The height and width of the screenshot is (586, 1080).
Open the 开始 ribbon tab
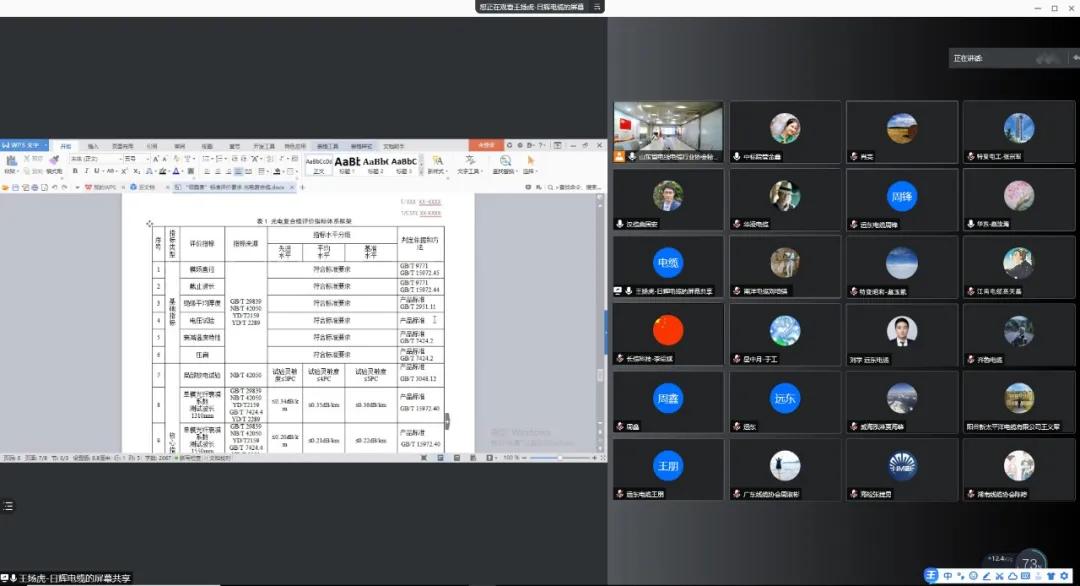click(x=65, y=146)
